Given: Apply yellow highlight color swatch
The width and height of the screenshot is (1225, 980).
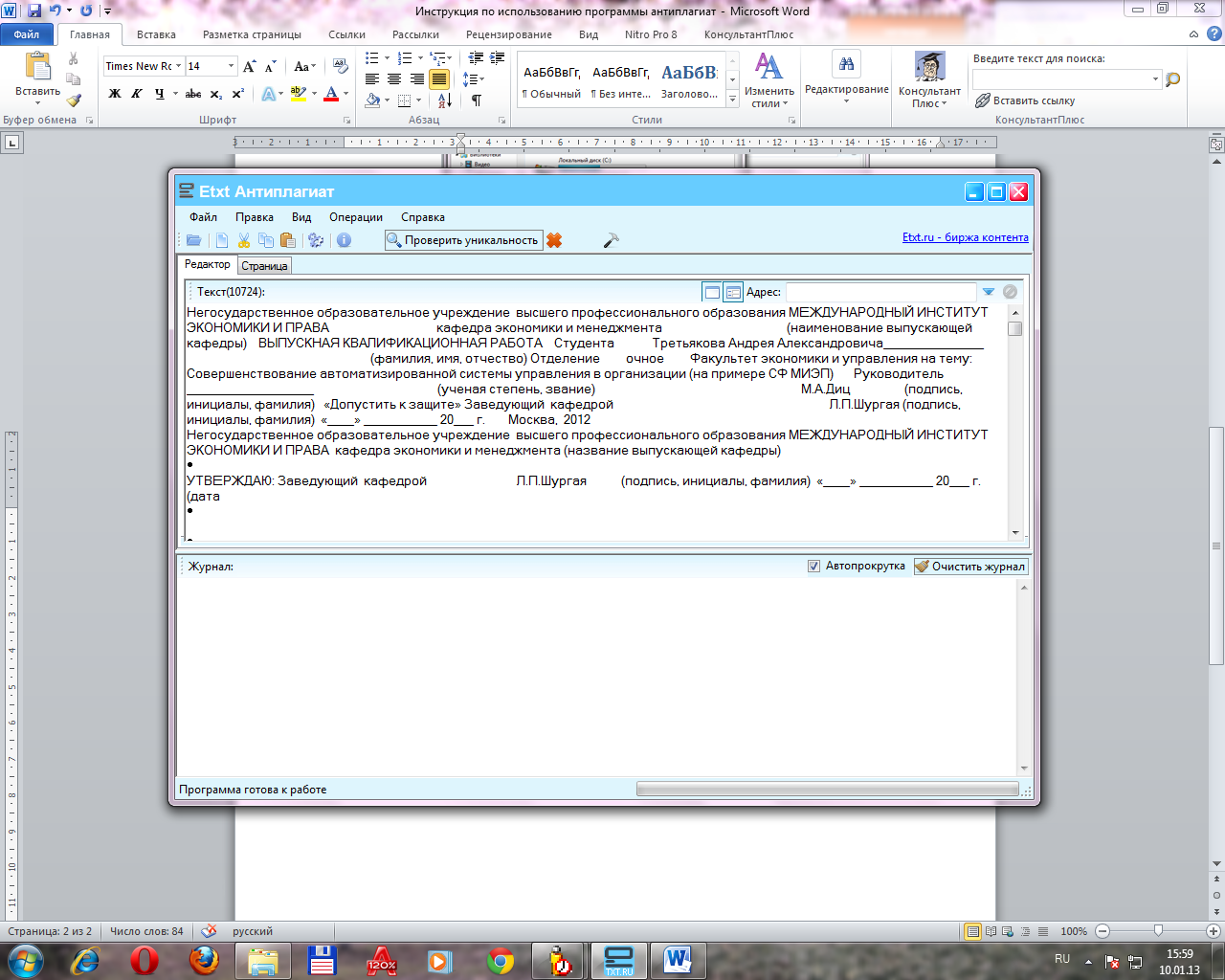Looking at the screenshot, I should click(298, 94).
